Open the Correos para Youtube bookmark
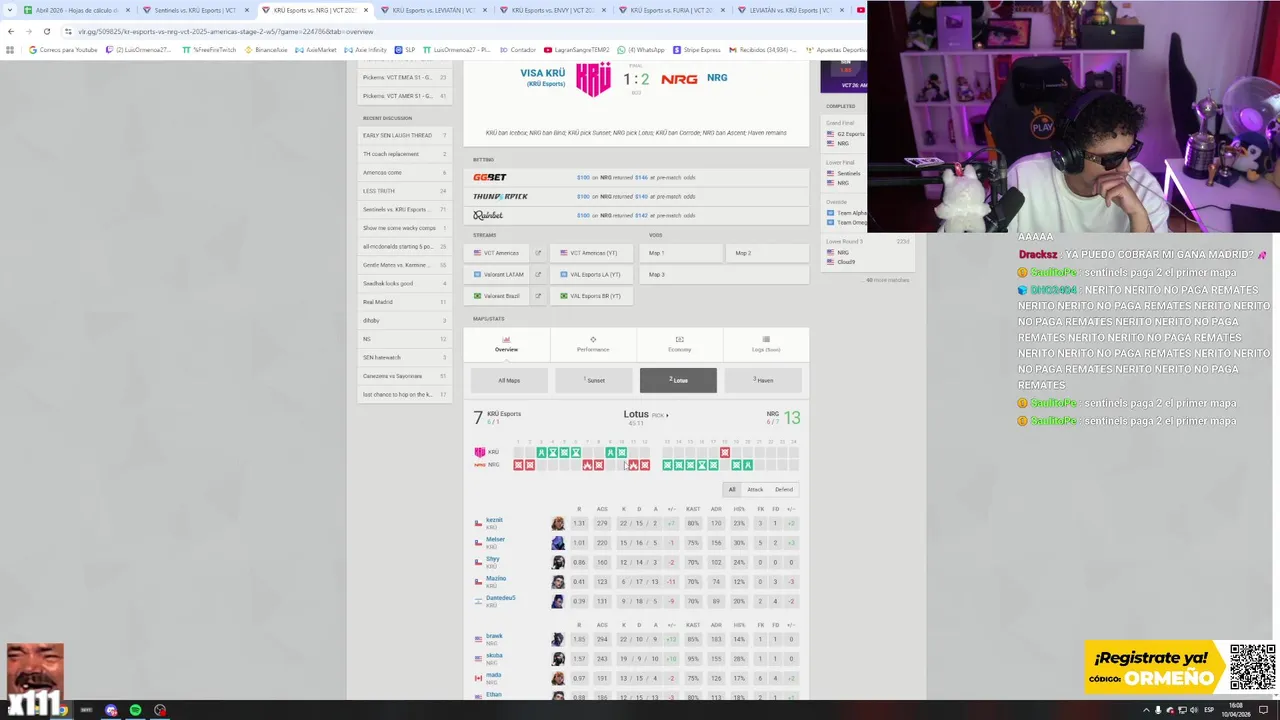Screen dimensions: 1280x720 tap(63, 49)
